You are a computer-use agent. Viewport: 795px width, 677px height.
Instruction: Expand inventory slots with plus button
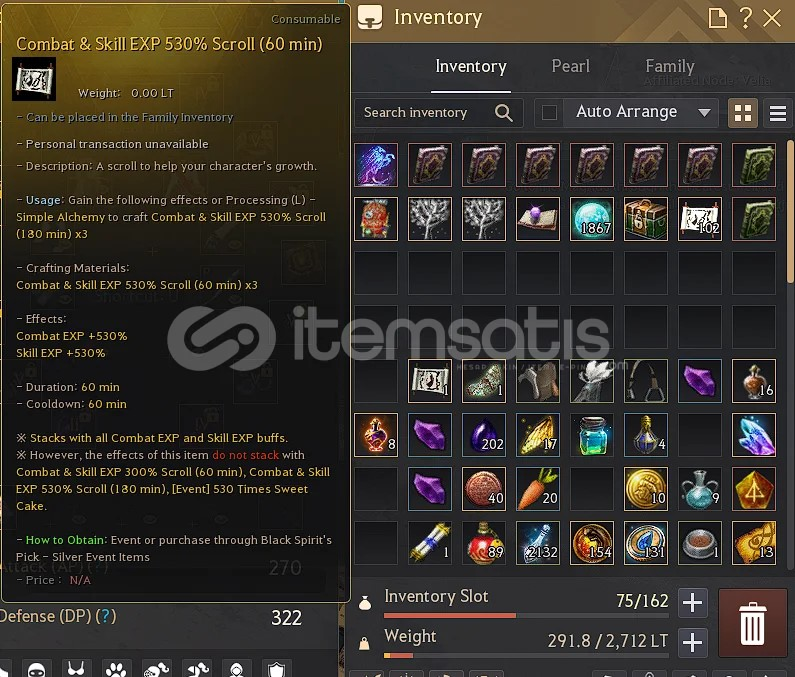click(692, 602)
